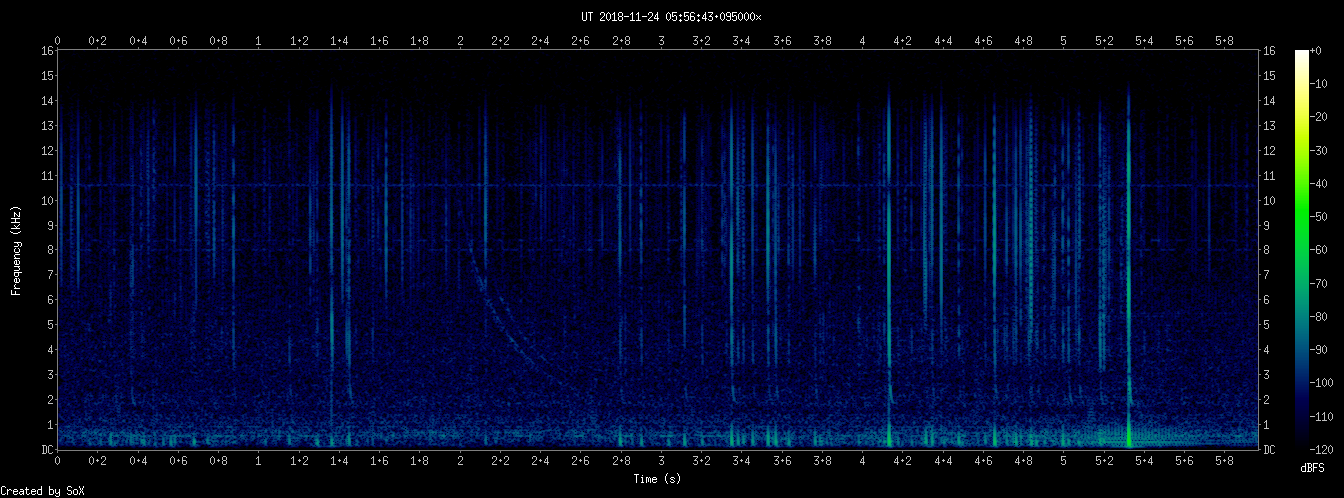Screen dimensions: 1344x498
Task: Click '5' on the bottom time axis
Action: (1063, 461)
